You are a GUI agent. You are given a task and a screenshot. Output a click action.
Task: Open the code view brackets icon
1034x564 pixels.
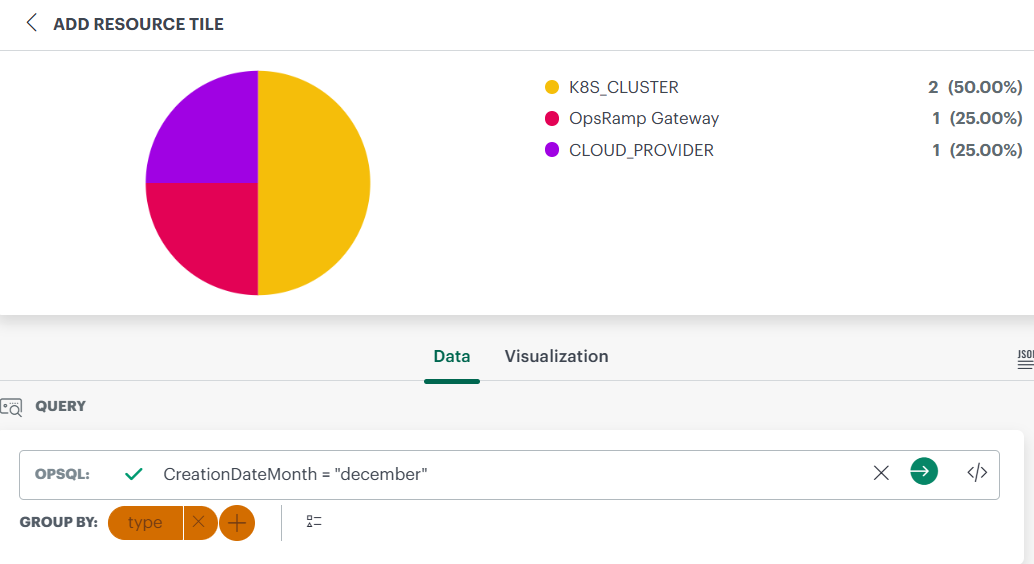pos(977,473)
